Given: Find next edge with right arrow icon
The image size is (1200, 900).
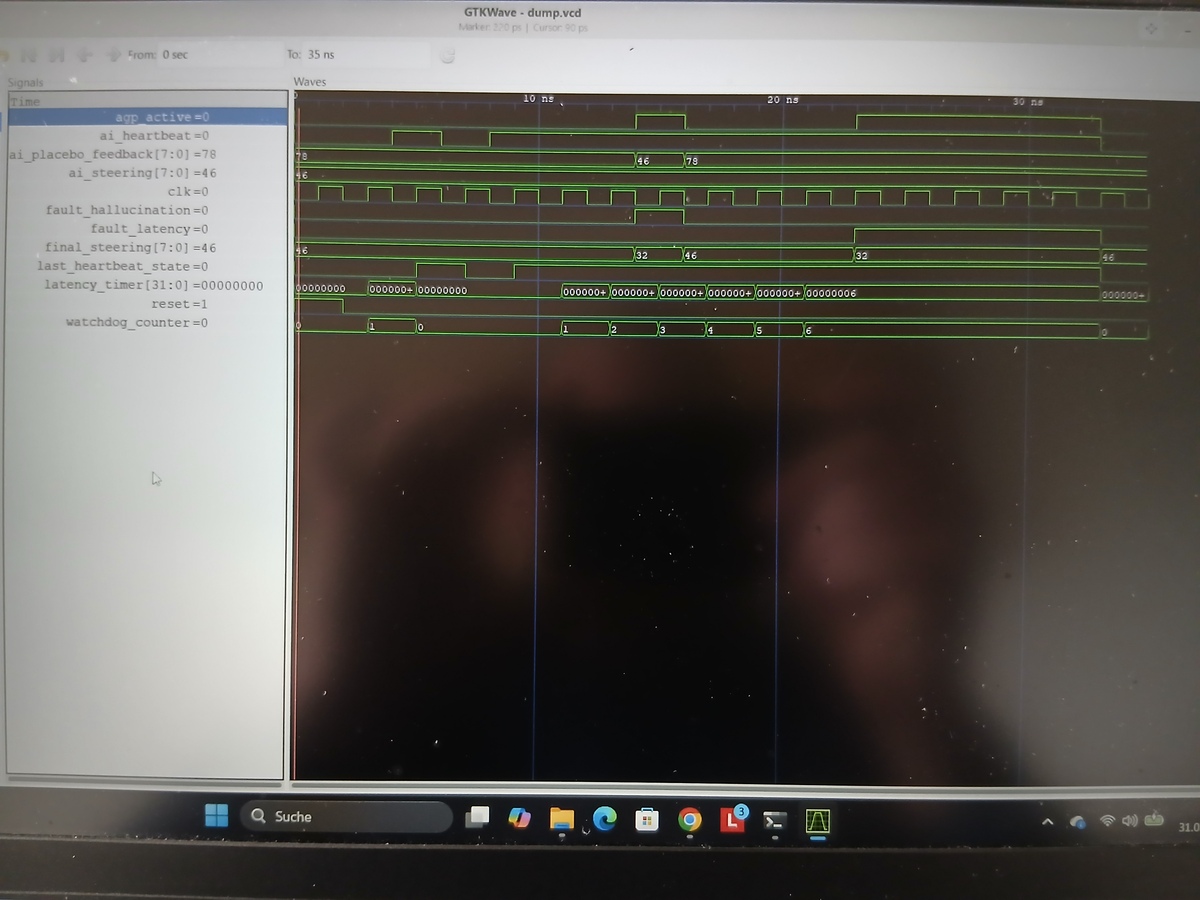Looking at the screenshot, I should 114,55.
